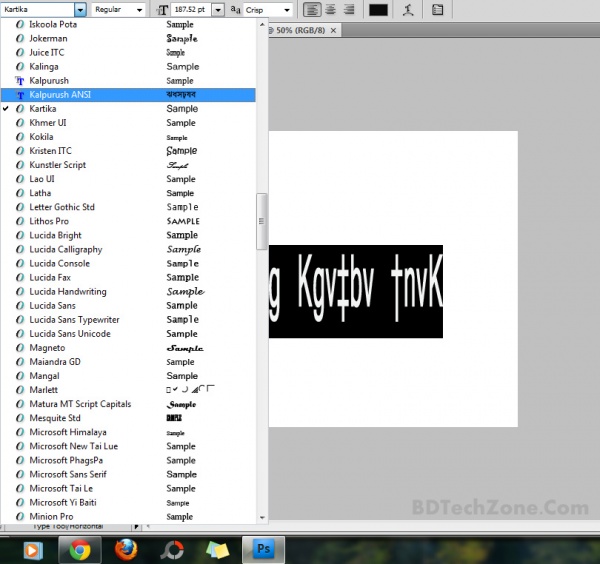Choose highlighted Kalpurush ANSI font
The image size is (600, 564).
(128, 95)
